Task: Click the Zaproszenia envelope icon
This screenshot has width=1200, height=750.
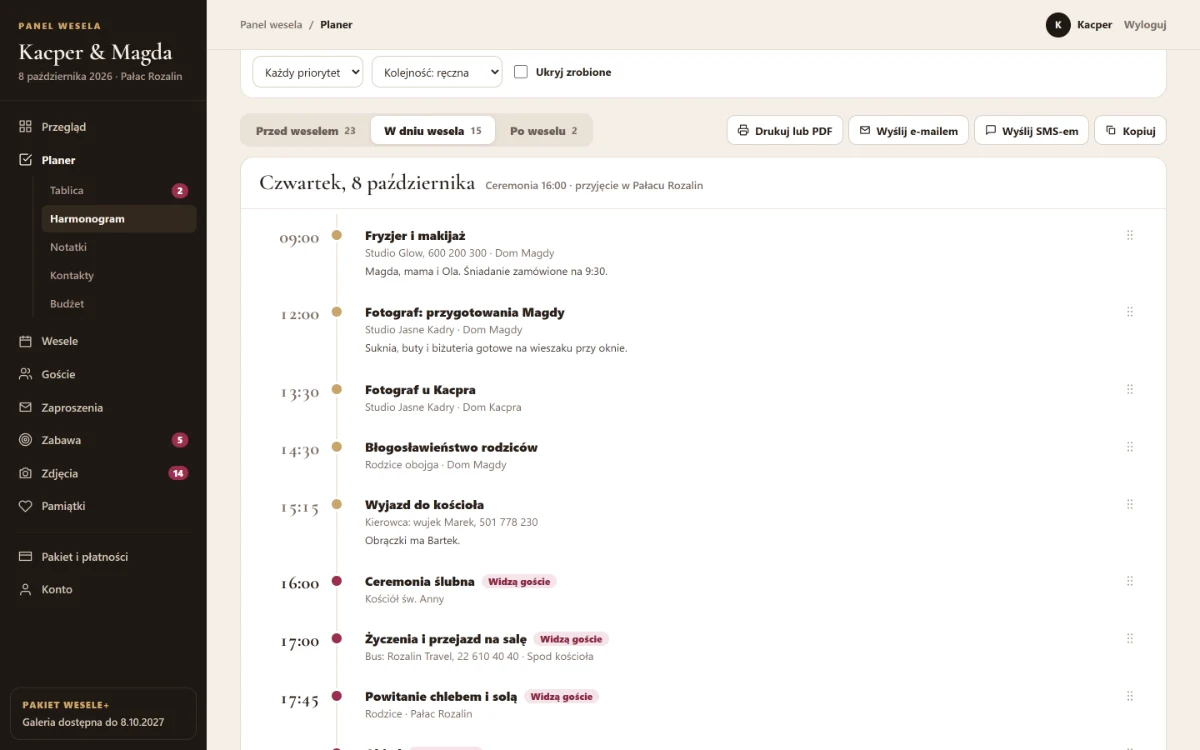Action: tap(26, 408)
